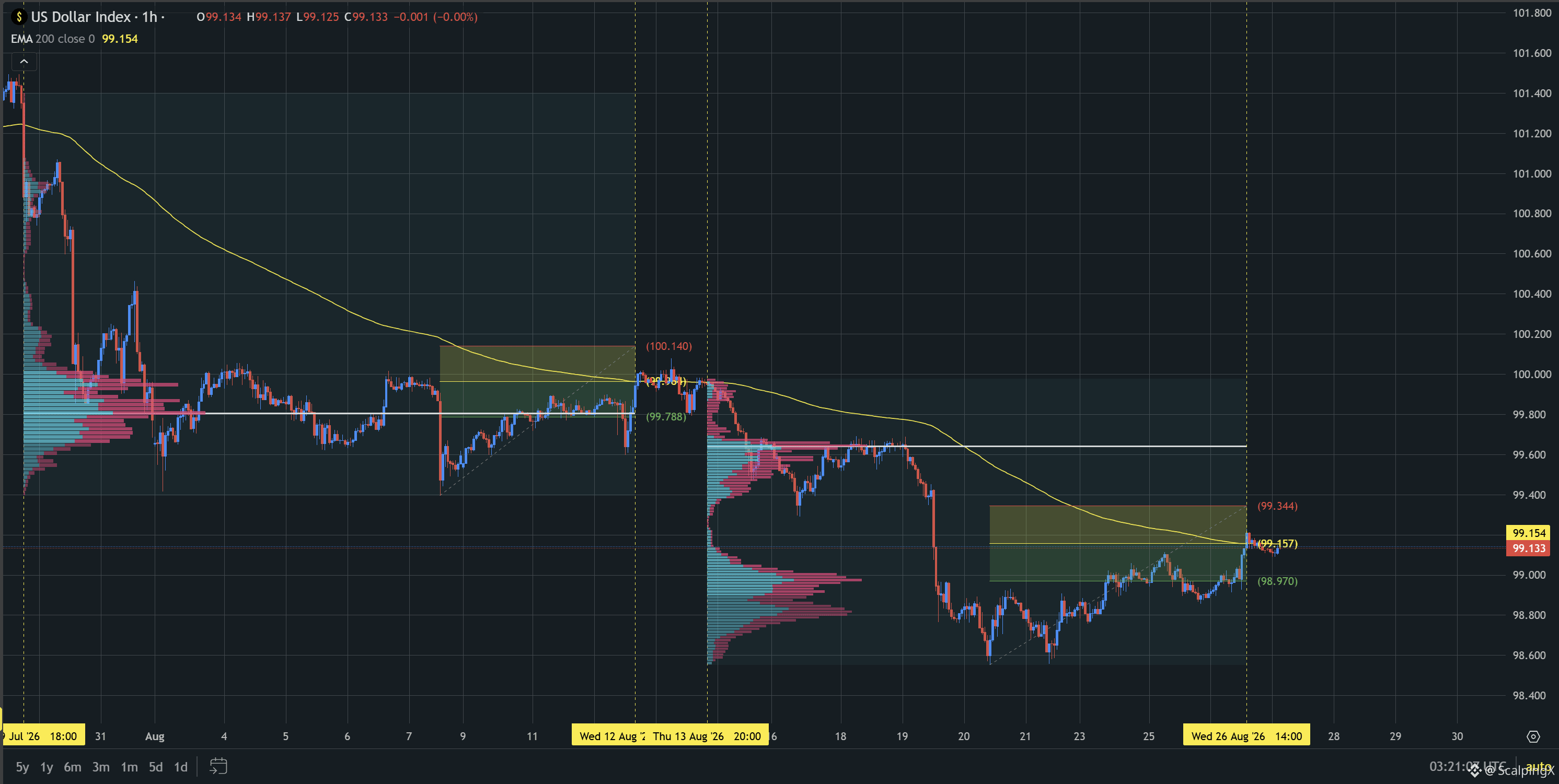The width and height of the screenshot is (1559, 784).
Task: Click the yellow 99.154 EMA price label
Action: [1529, 533]
